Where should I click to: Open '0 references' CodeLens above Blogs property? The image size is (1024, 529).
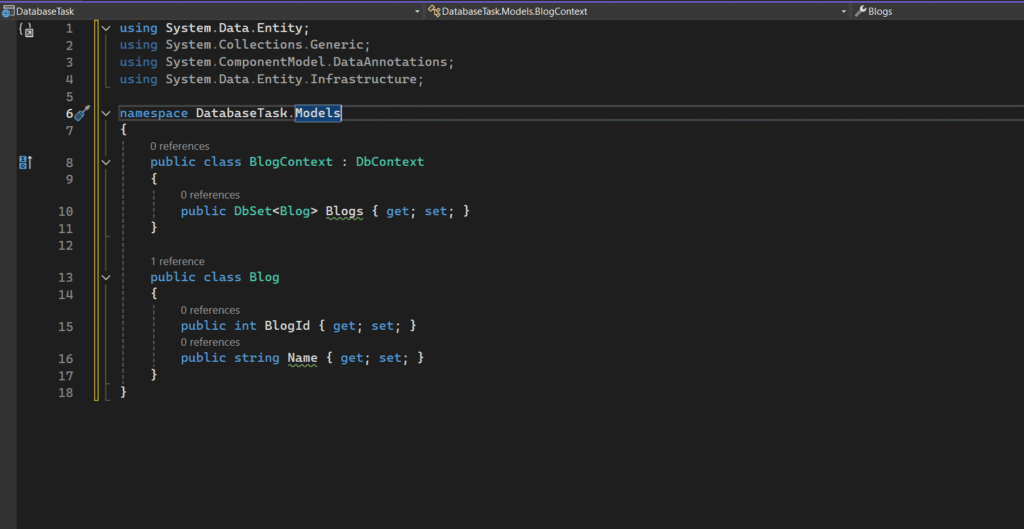[210, 195]
